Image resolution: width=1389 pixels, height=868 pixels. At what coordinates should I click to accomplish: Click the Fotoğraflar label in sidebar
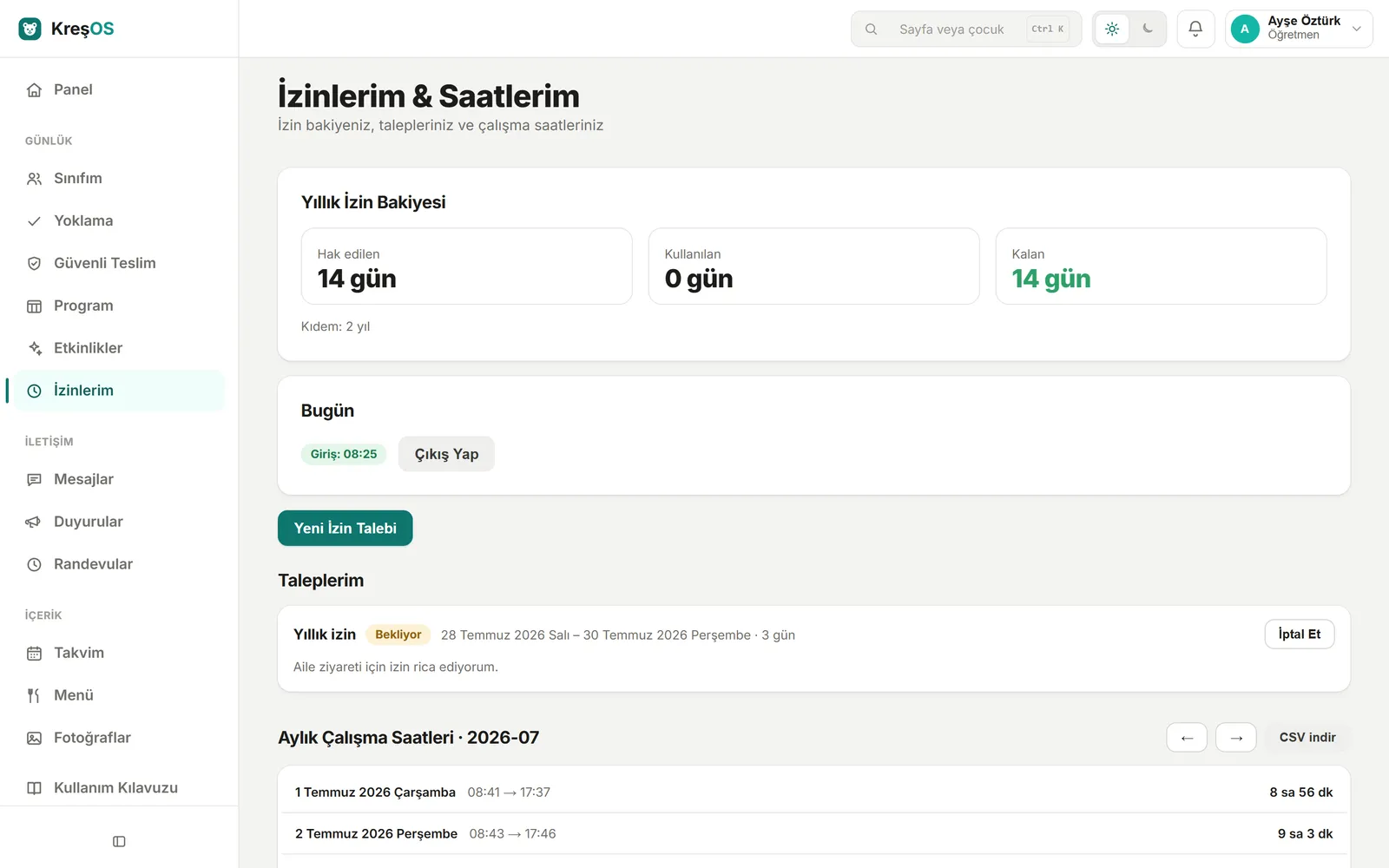92,739
